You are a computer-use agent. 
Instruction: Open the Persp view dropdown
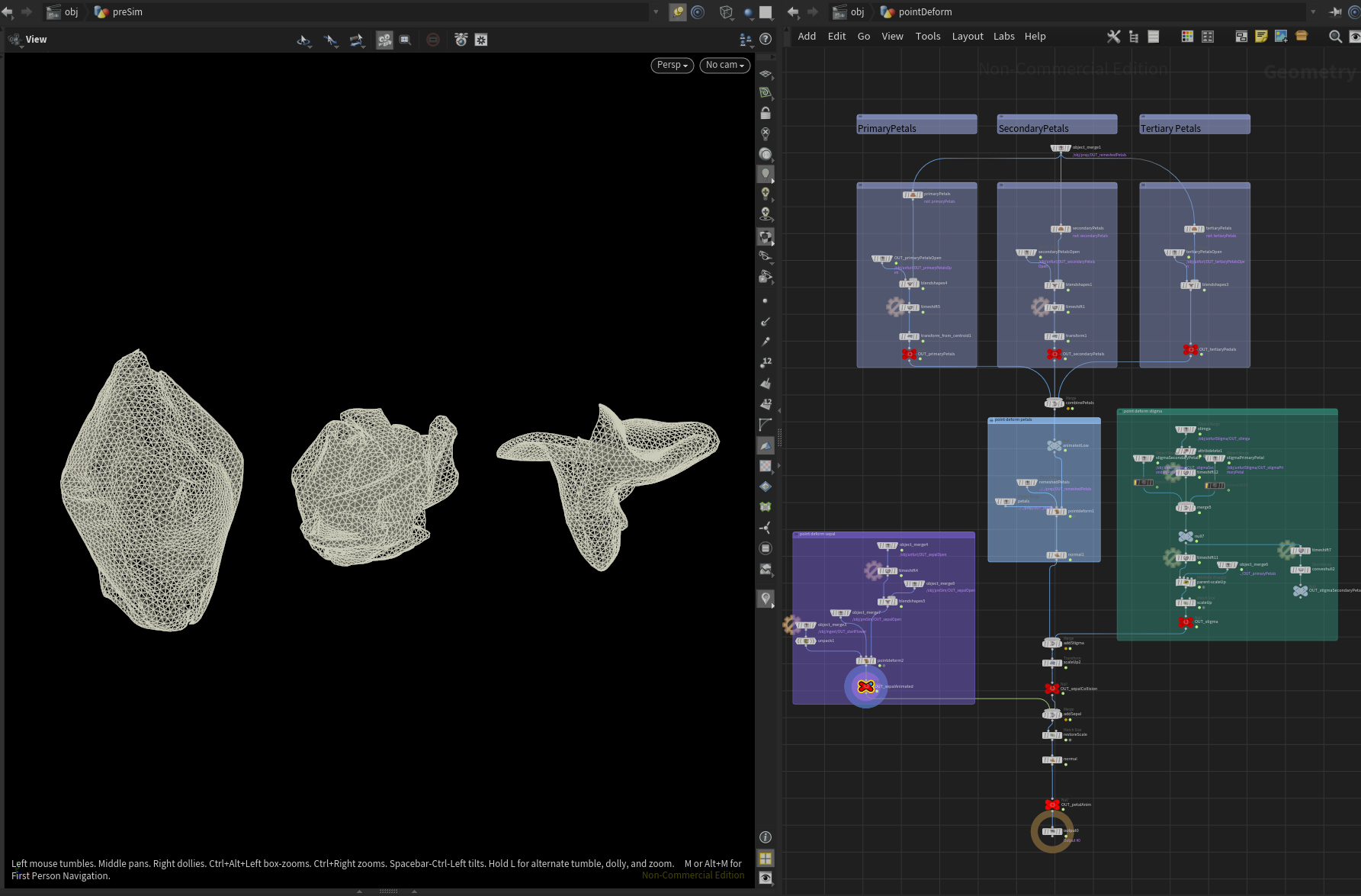(x=670, y=65)
